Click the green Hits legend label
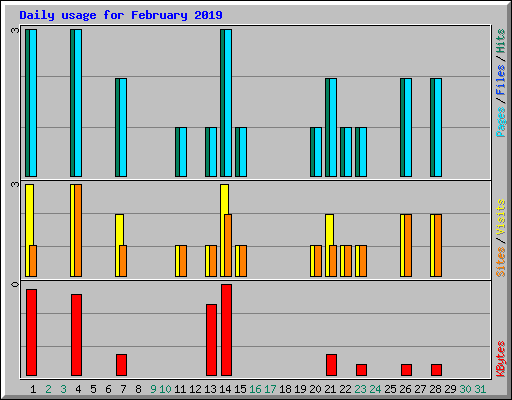This screenshot has height=400, width=512. pos(501,41)
